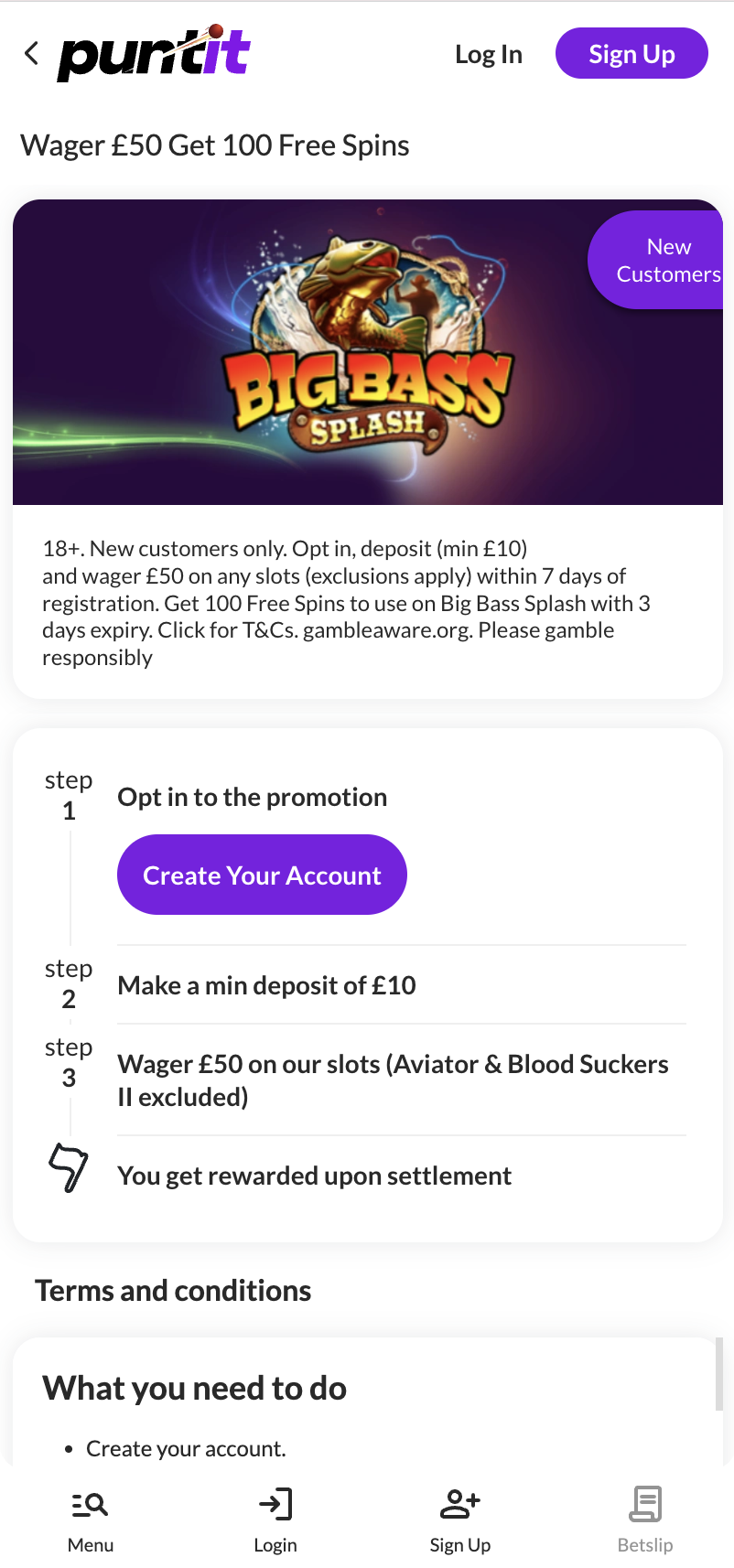
Task: Click step 3 wager requirement row
Action: tap(393, 1079)
